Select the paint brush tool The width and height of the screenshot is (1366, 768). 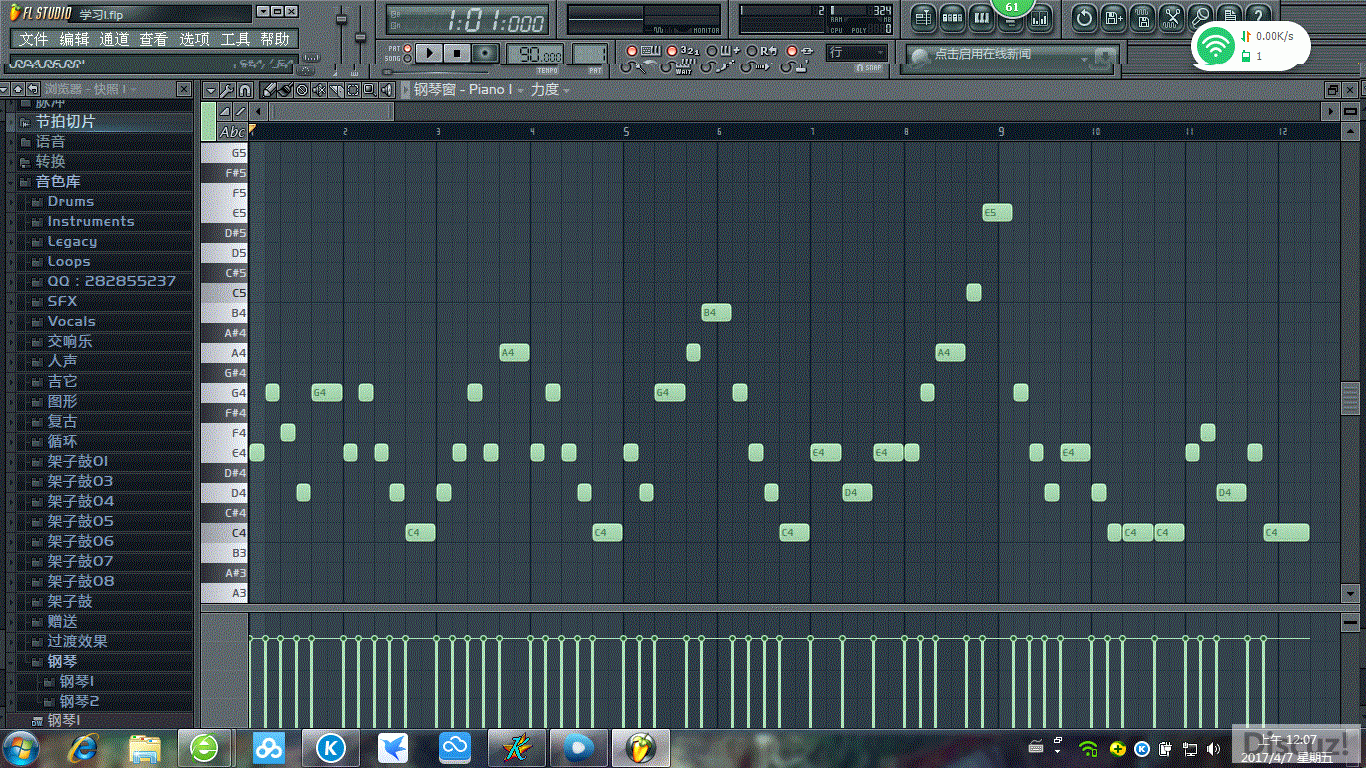(285, 90)
